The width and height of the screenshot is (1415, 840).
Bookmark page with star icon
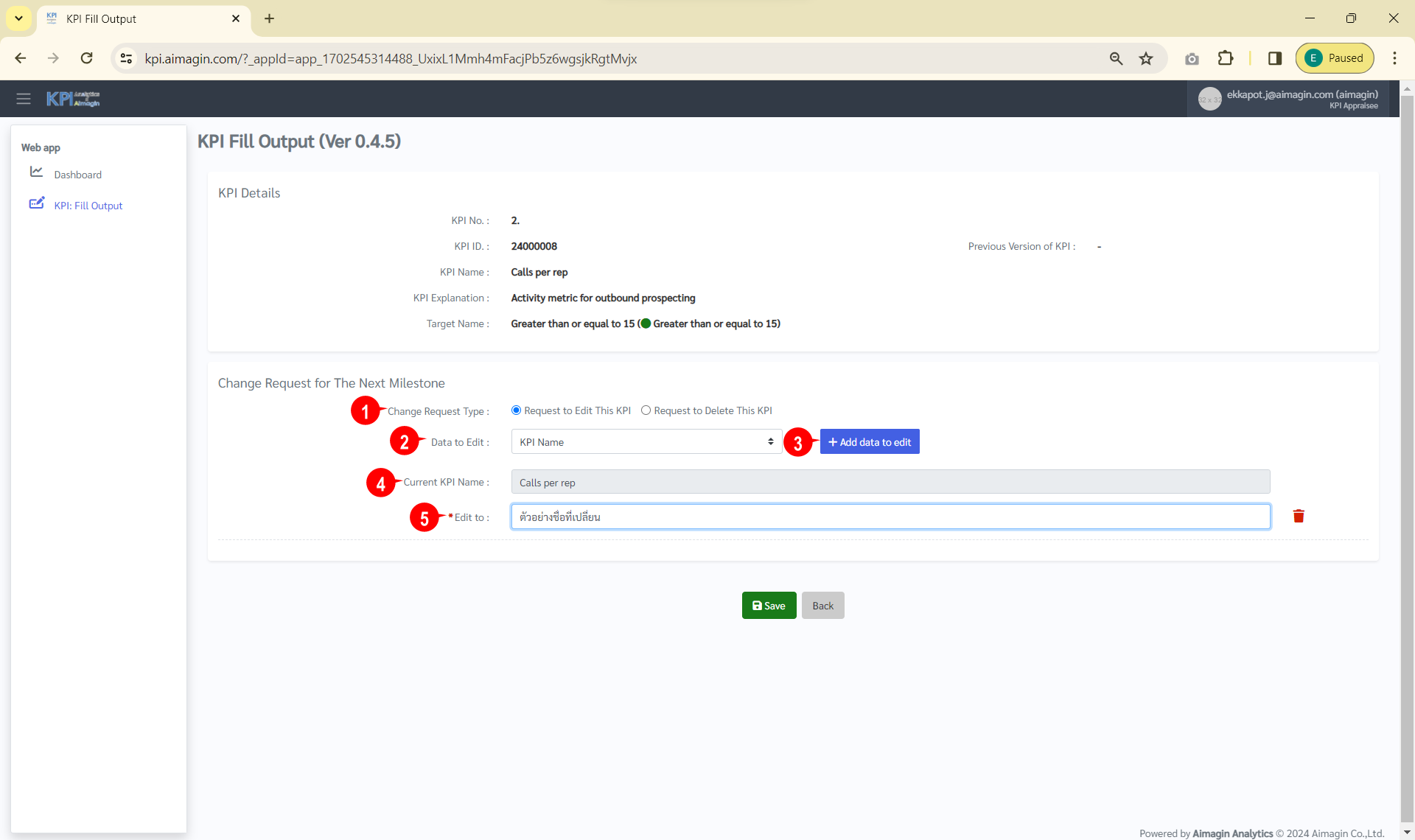pos(1146,59)
